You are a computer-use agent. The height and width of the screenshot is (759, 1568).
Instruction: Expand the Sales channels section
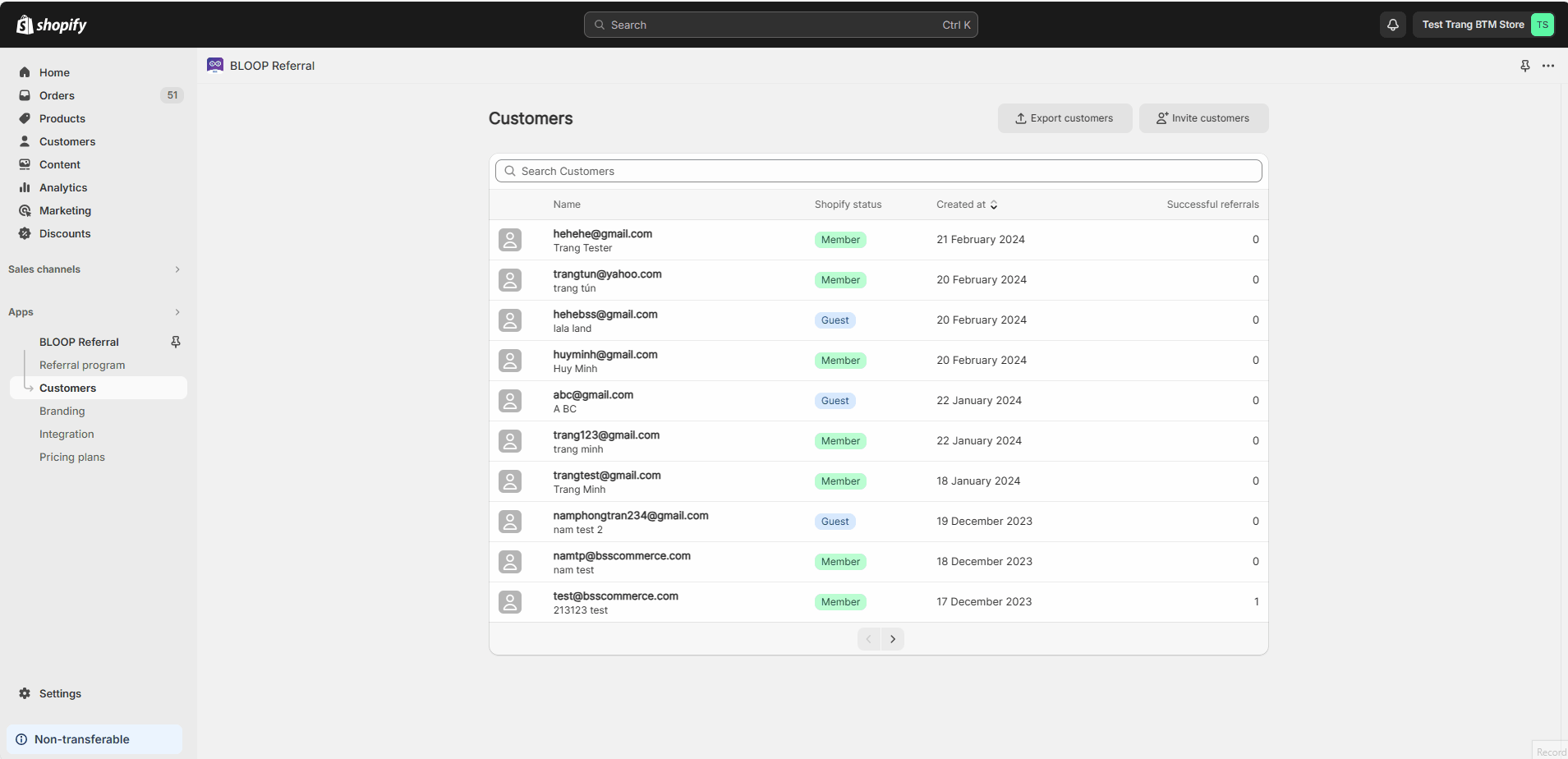[177, 269]
